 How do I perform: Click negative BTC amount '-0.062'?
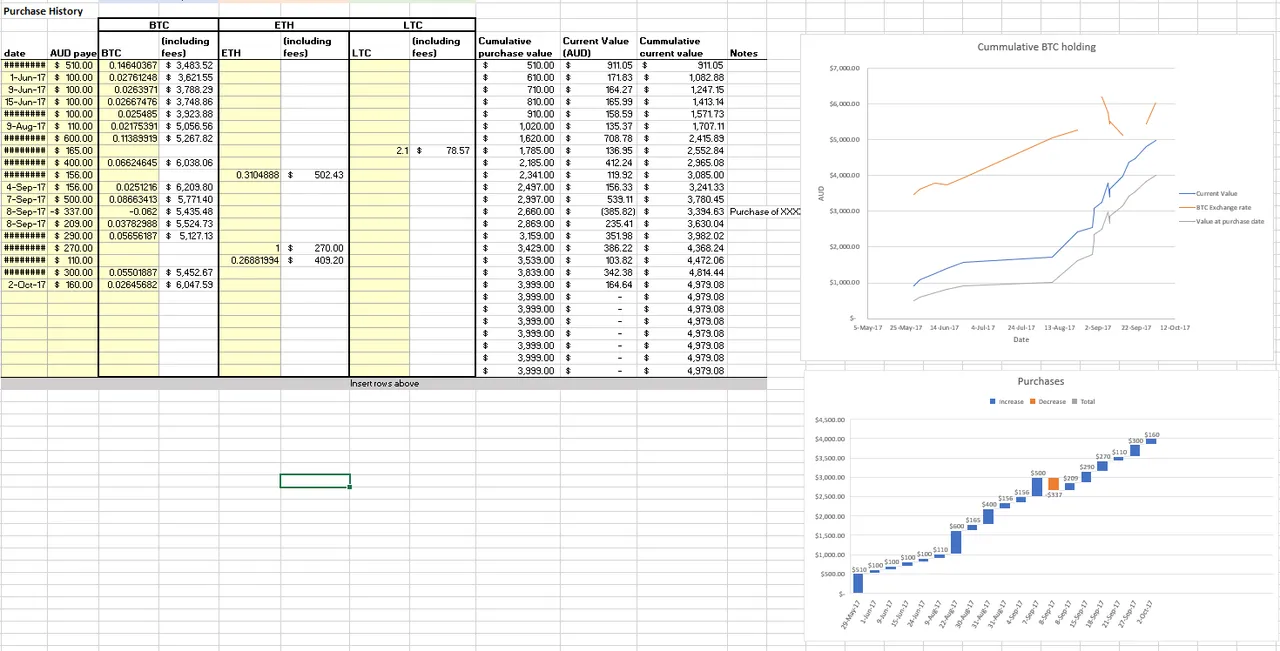[127, 211]
